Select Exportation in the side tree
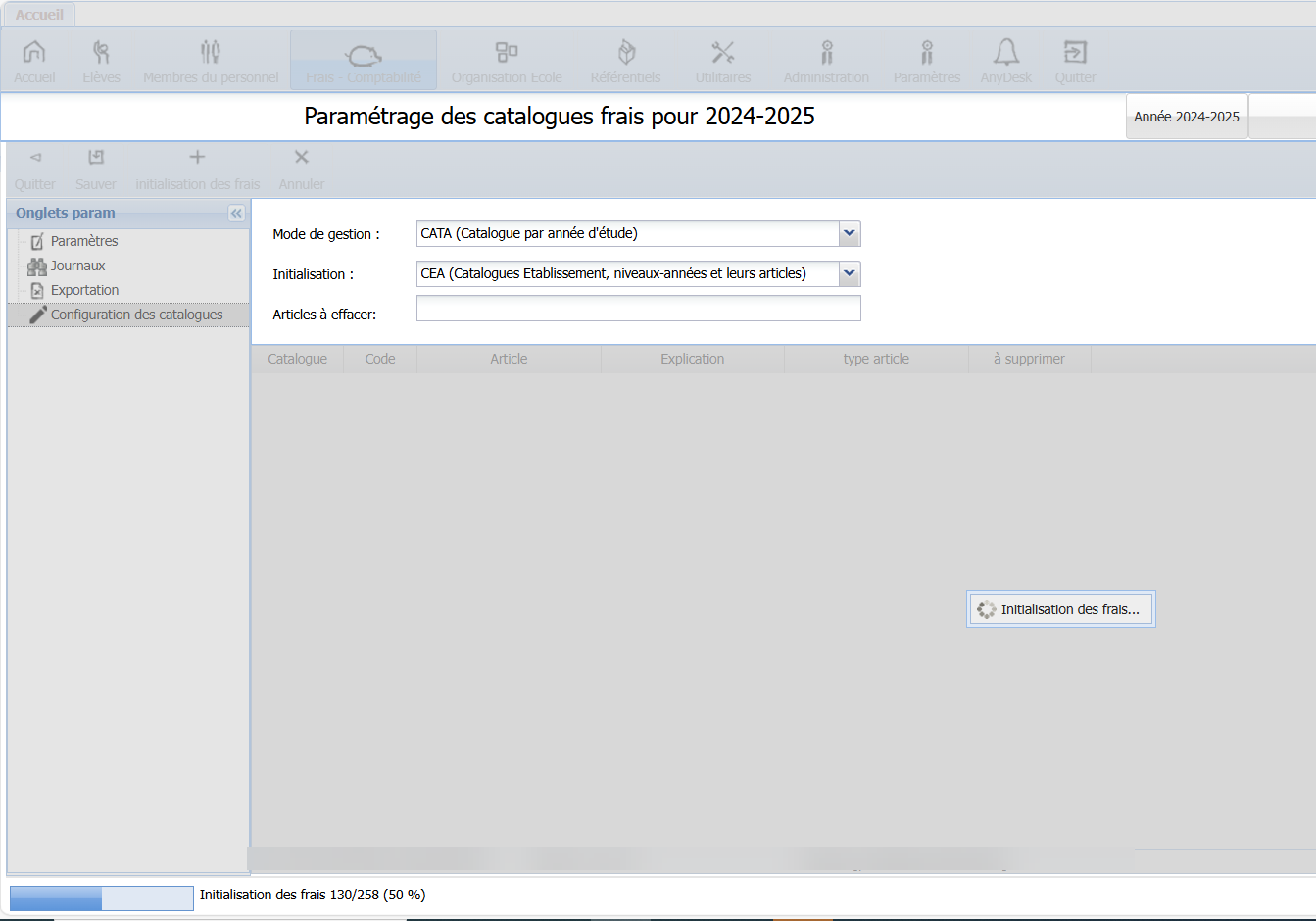Viewport: 1316px width, 921px height. tap(84, 290)
